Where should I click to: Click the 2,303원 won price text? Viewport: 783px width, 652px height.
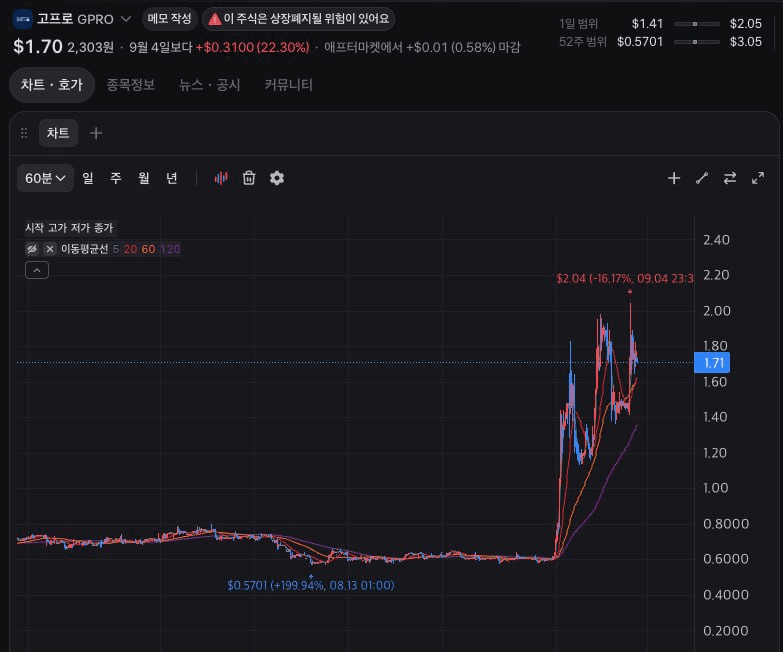(x=90, y=47)
